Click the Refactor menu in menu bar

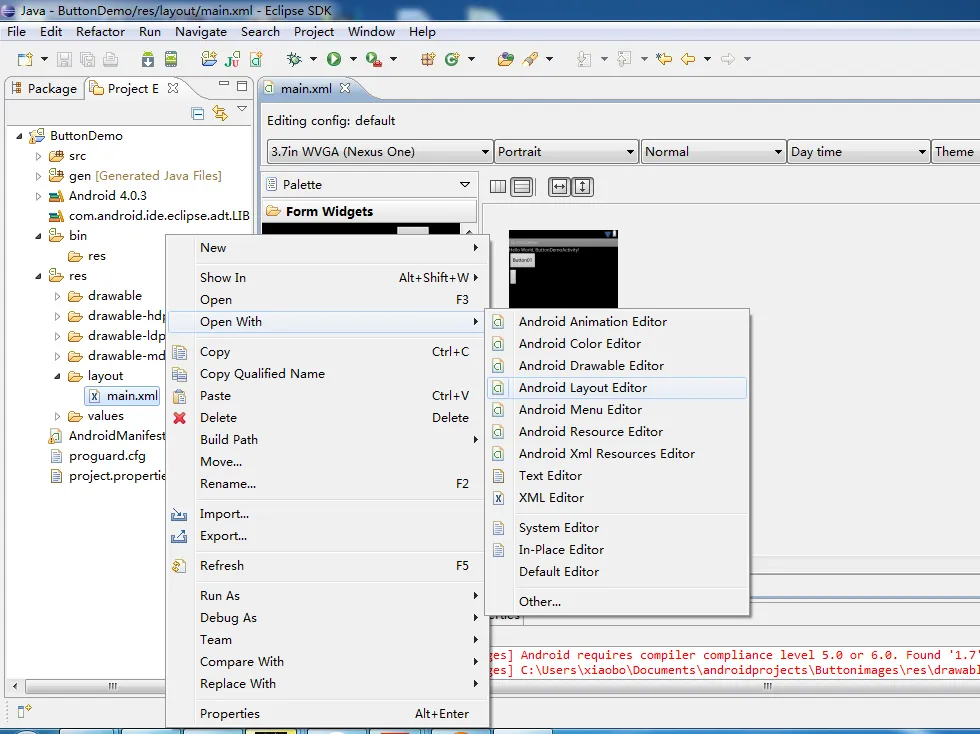[101, 31]
